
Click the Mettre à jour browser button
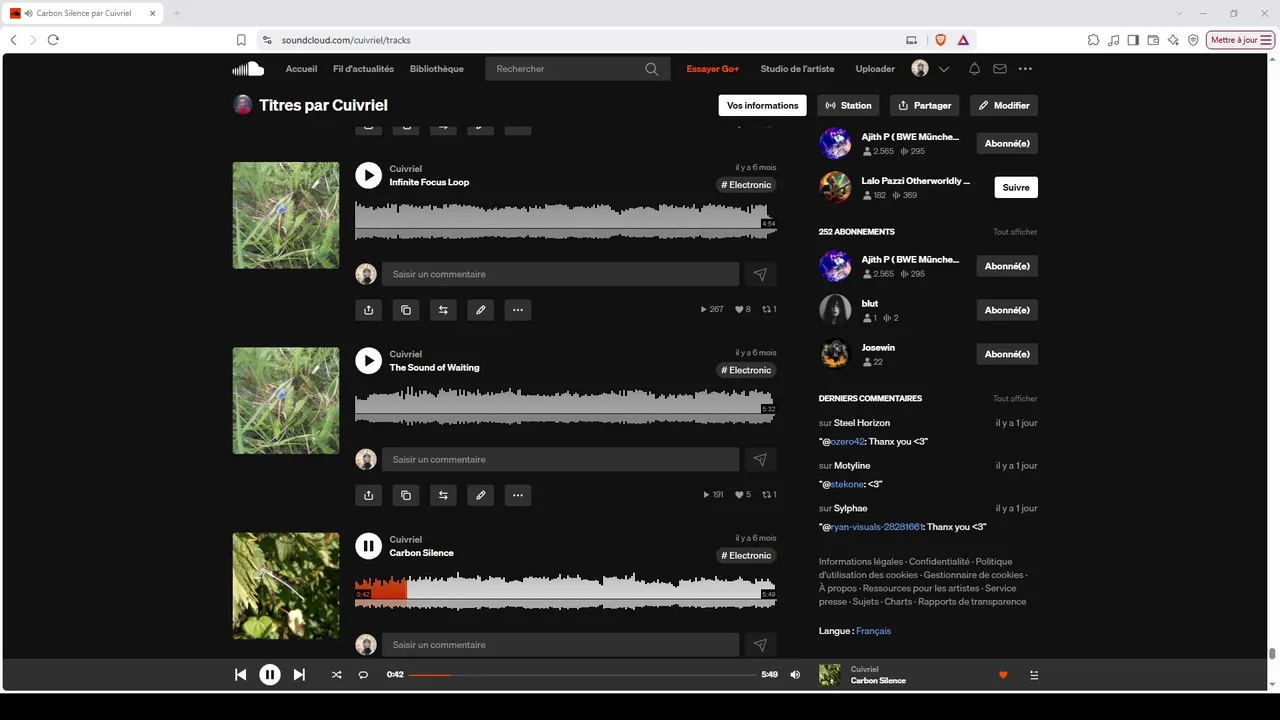coord(1241,40)
